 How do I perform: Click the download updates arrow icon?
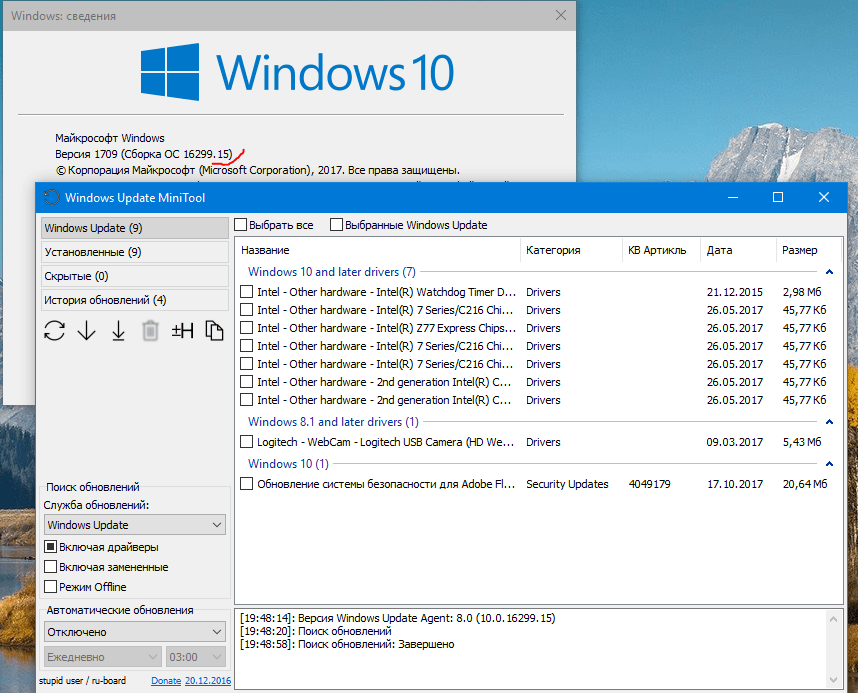[x=86, y=331]
